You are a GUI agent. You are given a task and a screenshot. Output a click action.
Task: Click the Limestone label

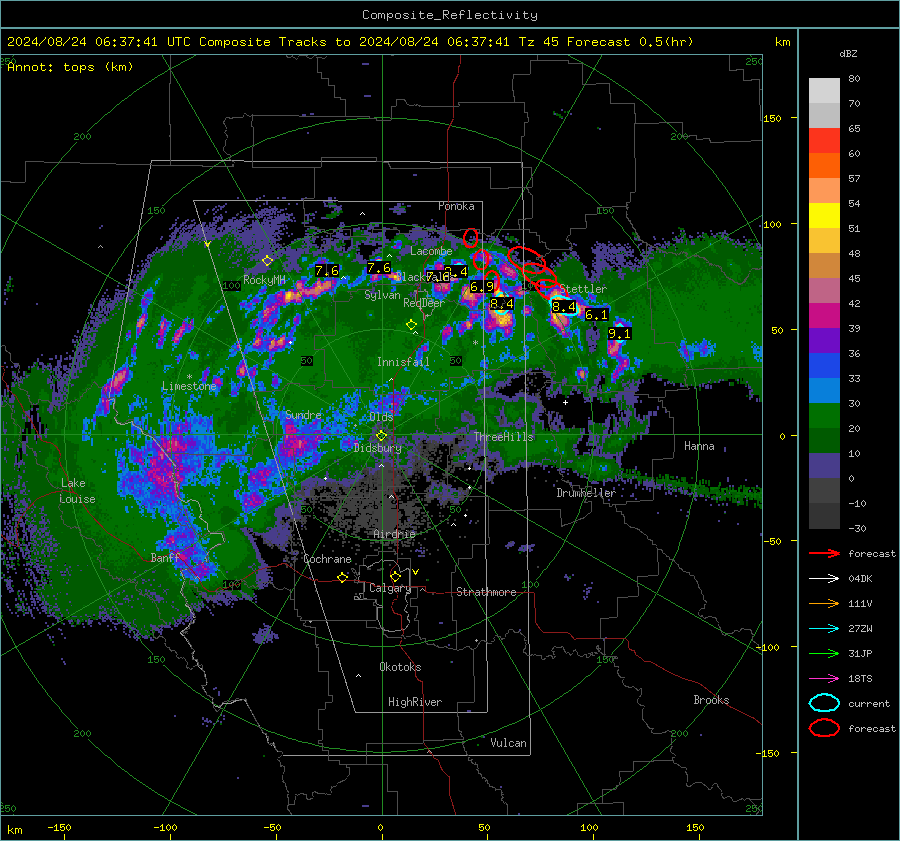[189, 386]
